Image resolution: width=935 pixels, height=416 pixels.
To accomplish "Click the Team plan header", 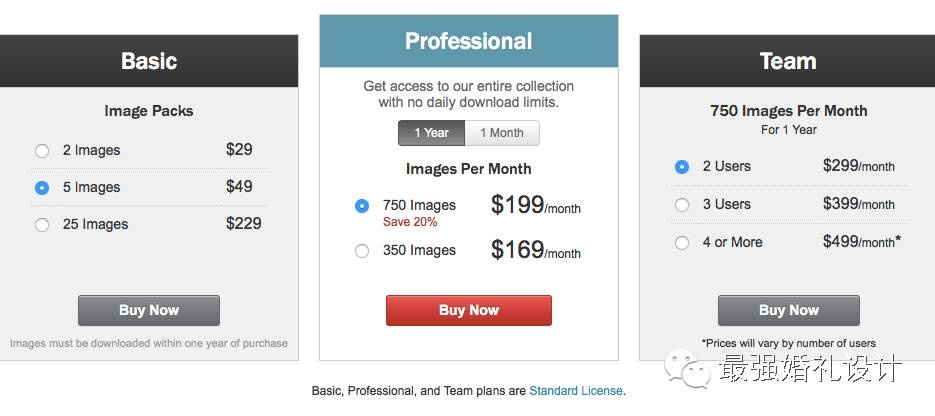I will point(788,61).
